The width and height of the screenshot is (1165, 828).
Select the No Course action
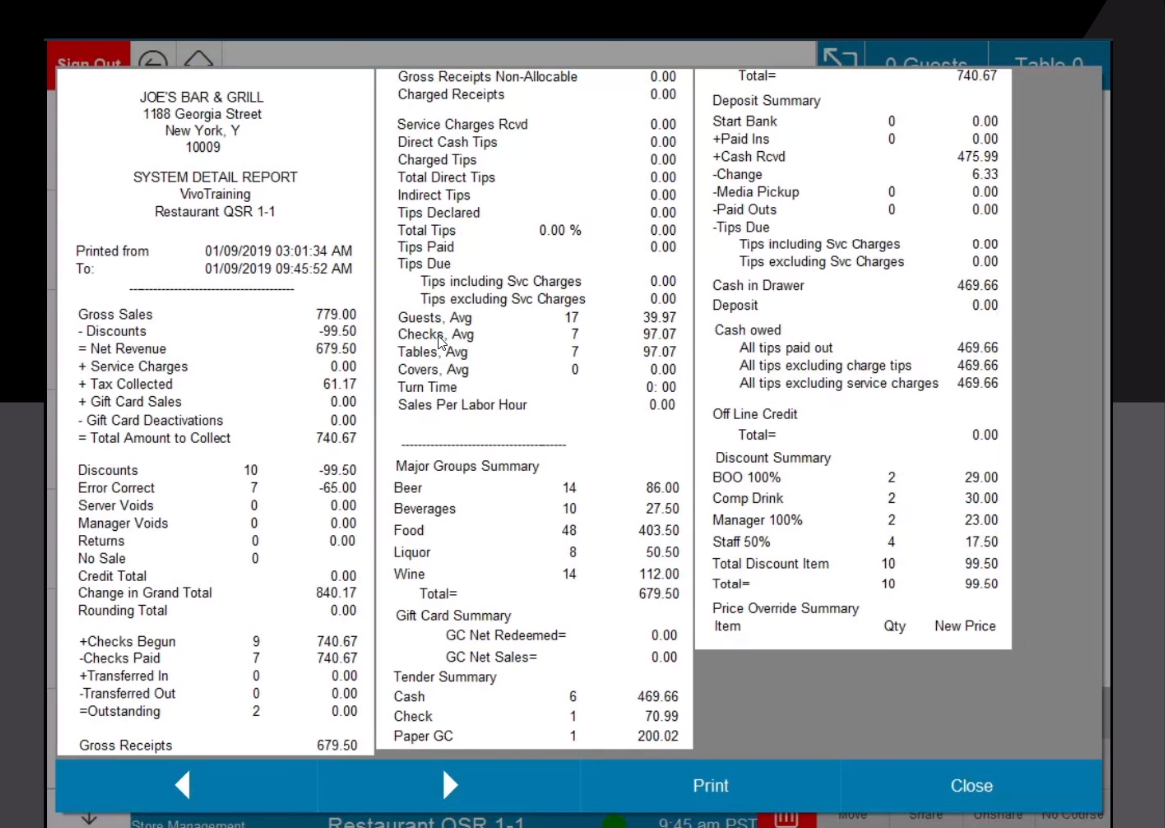pyautogui.click(x=1072, y=816)
